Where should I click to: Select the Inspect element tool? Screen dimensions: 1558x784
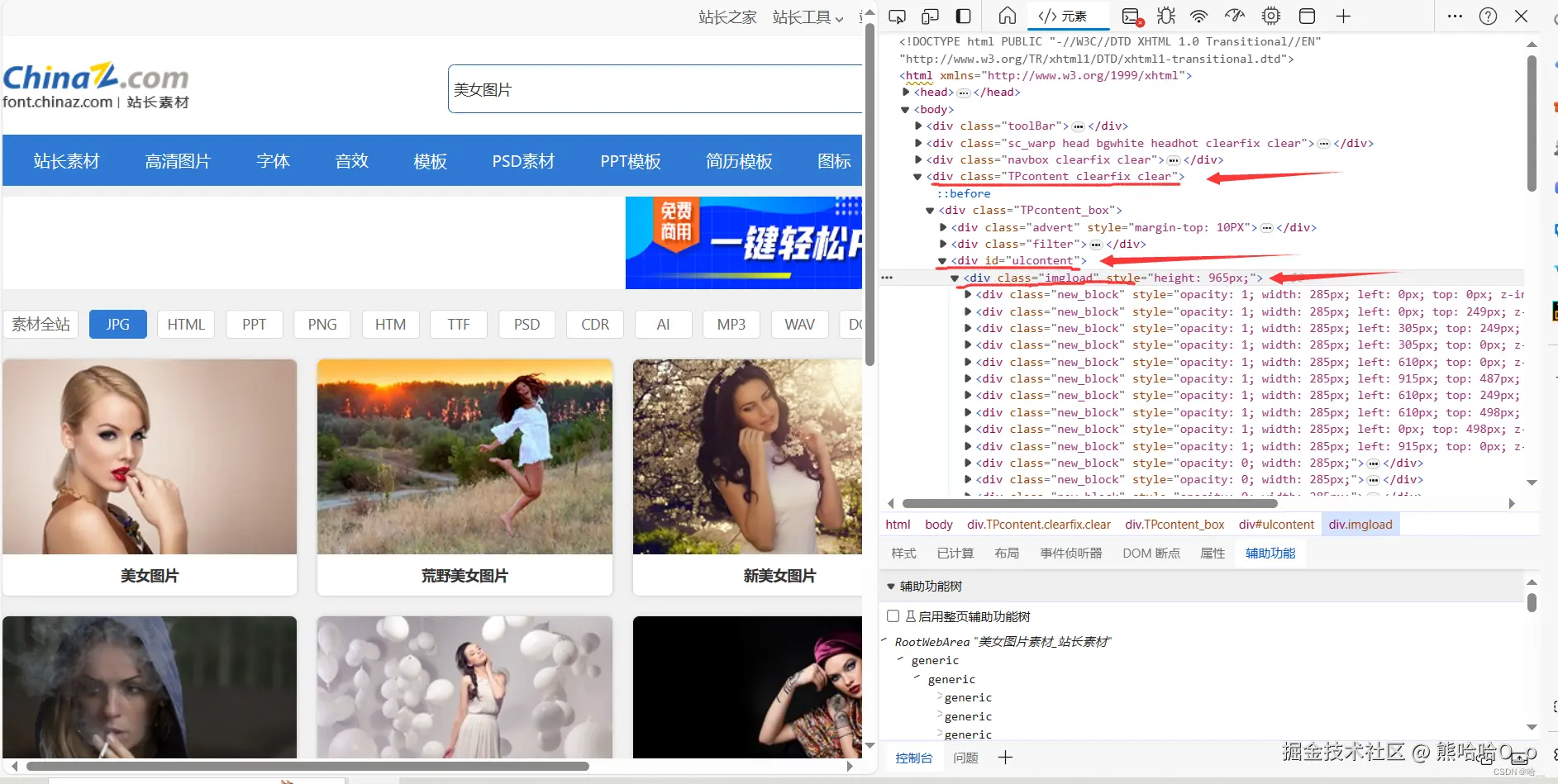(x=898, y=16)
